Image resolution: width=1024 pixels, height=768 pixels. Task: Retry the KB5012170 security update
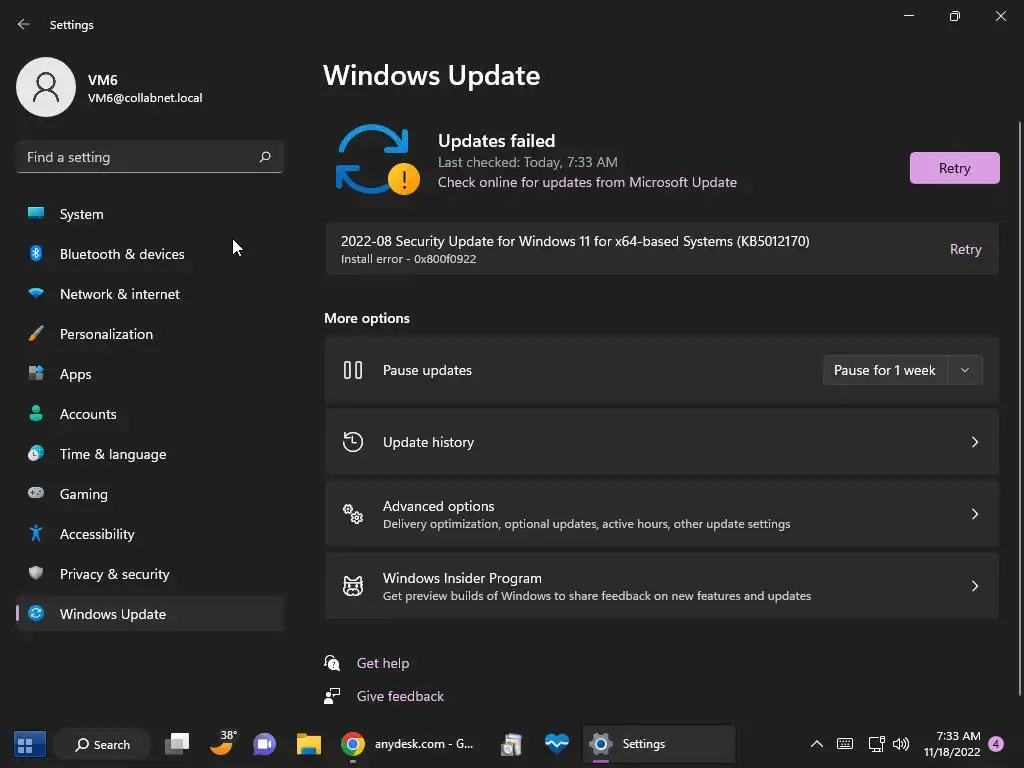[965, 249]
